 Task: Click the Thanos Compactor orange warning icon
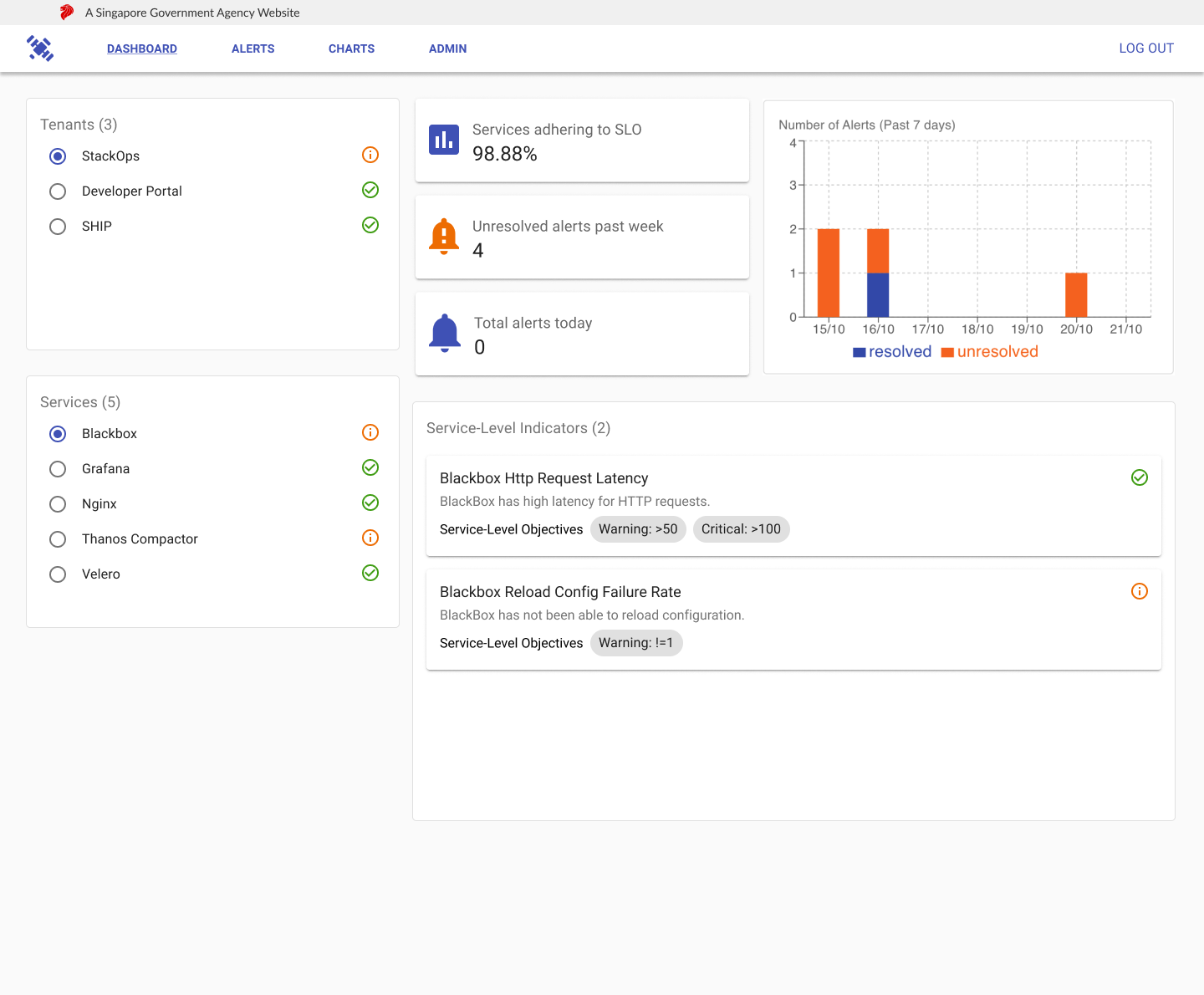tap(370, 538)
